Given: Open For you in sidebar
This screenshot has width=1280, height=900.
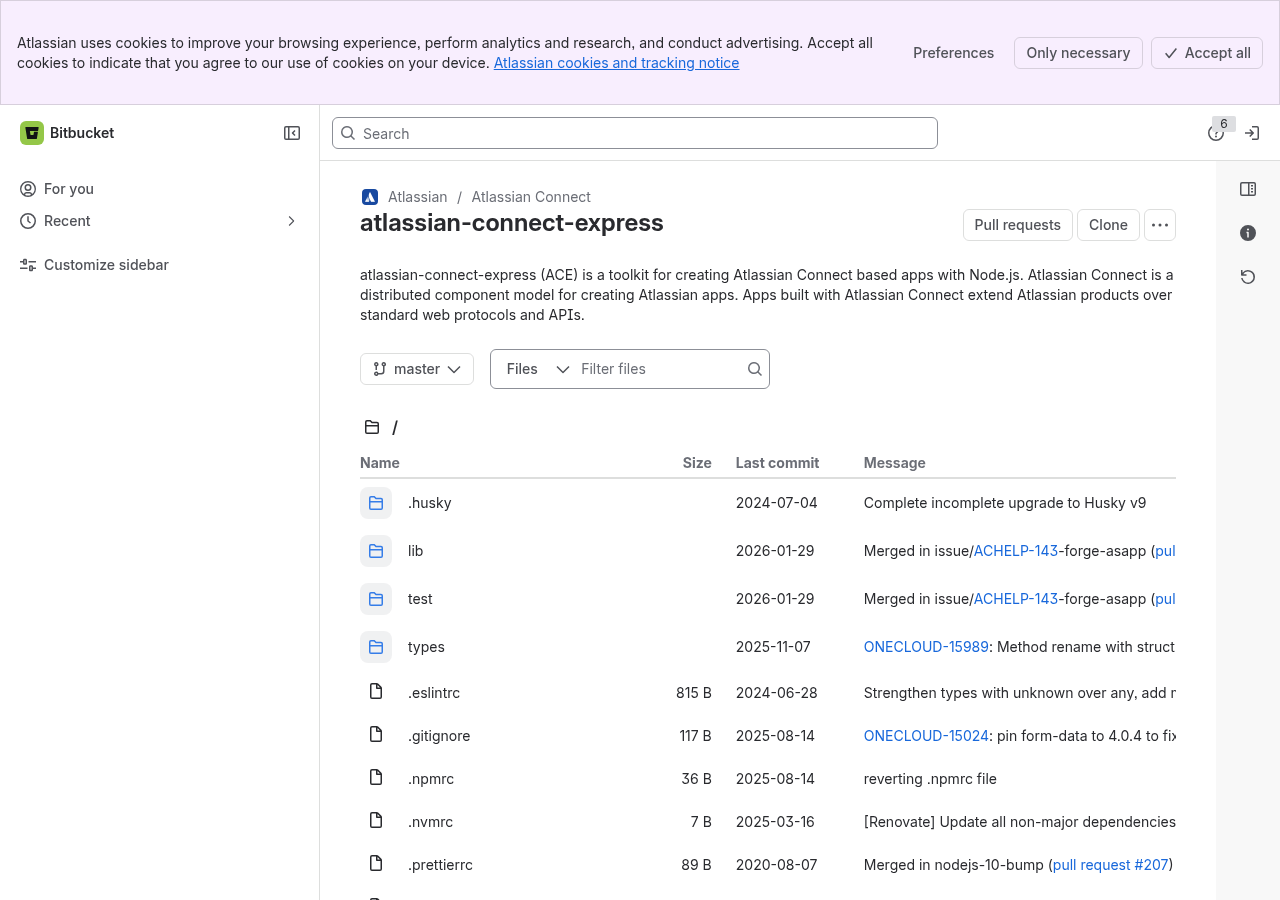Looking at the screenshot, I should pos(160,189).
